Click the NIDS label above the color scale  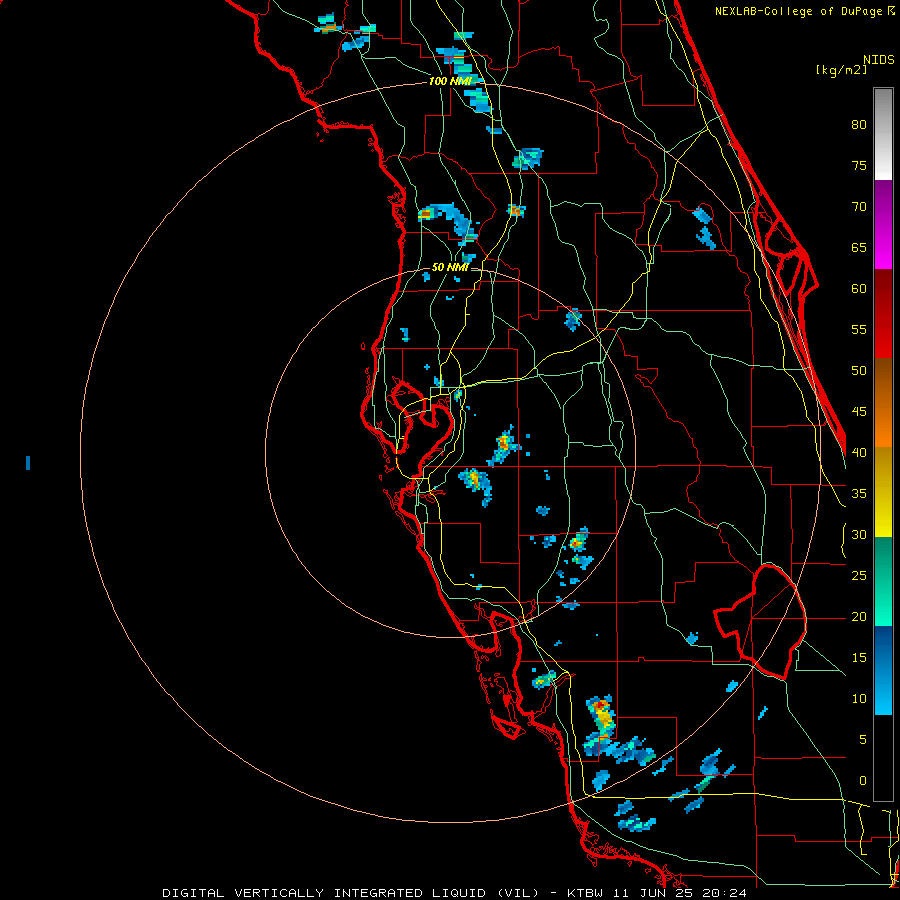(x=879, y=60)
